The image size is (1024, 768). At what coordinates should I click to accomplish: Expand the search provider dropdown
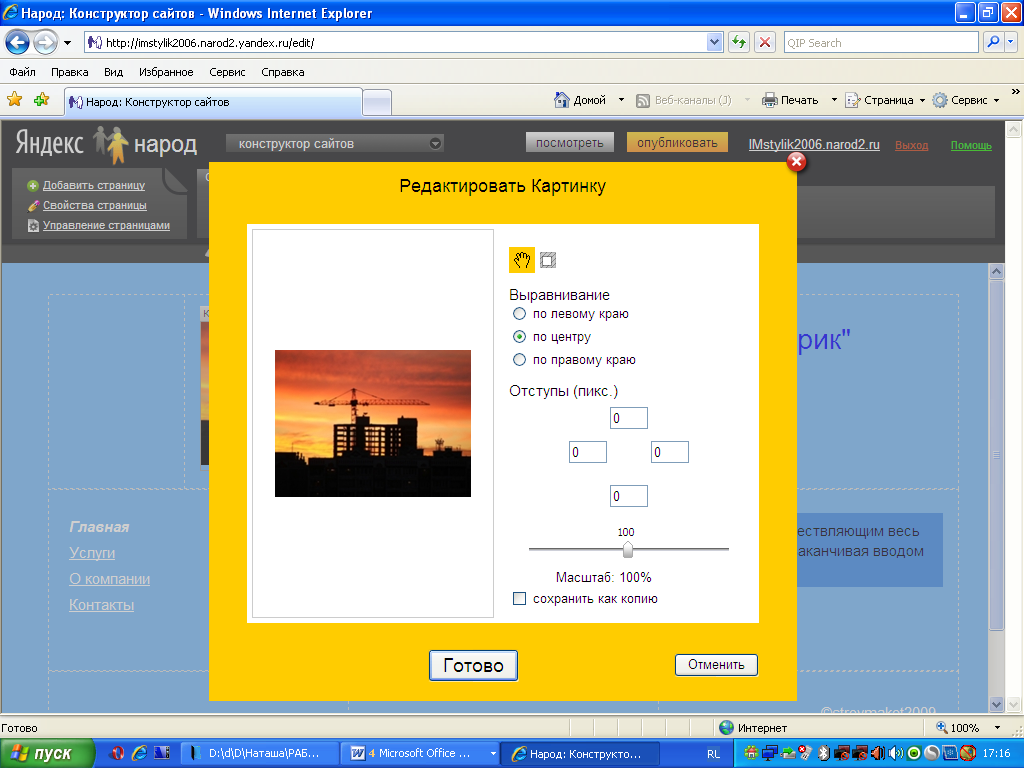pos(1011,42)
